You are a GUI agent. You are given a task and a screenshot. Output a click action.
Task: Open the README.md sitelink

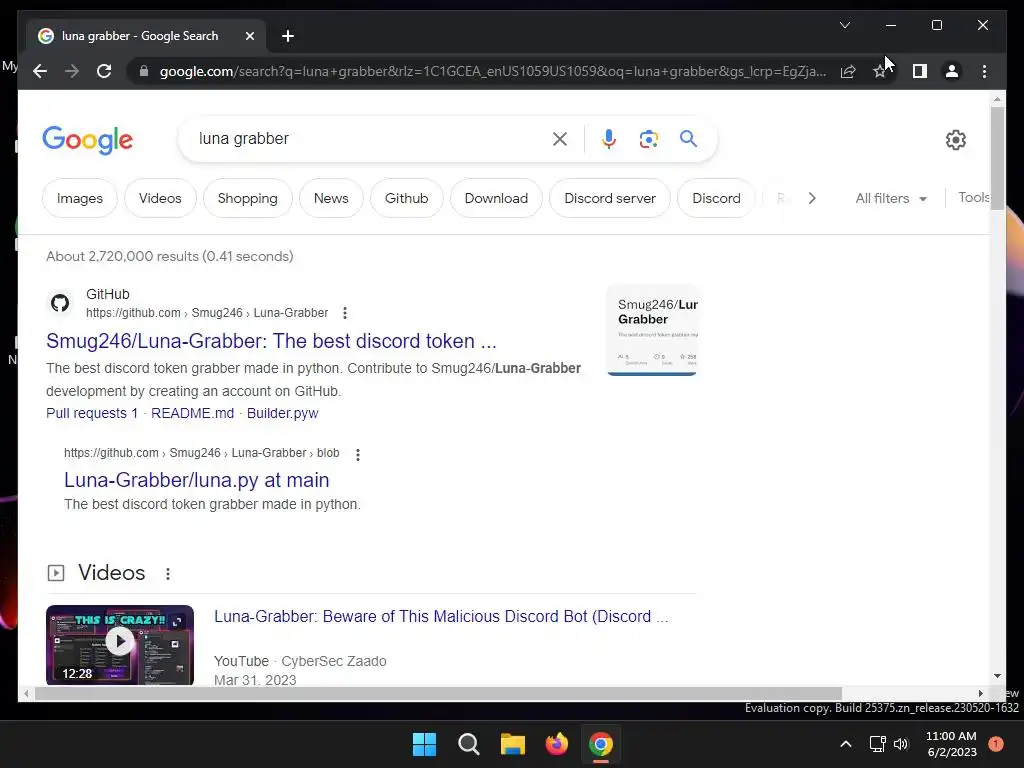point(193,413)
